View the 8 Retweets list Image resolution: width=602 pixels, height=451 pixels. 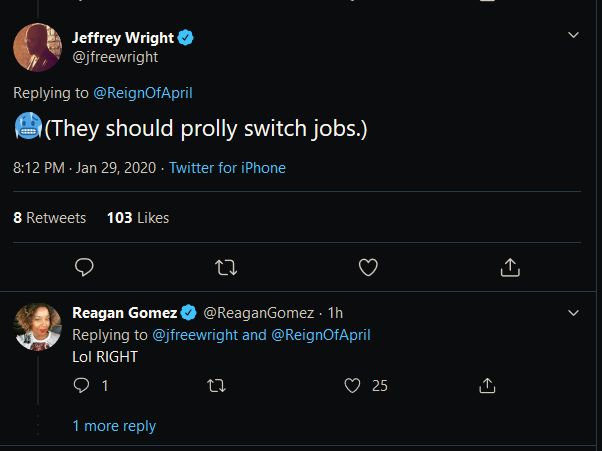pyautogui.click(x=50, y=217)
